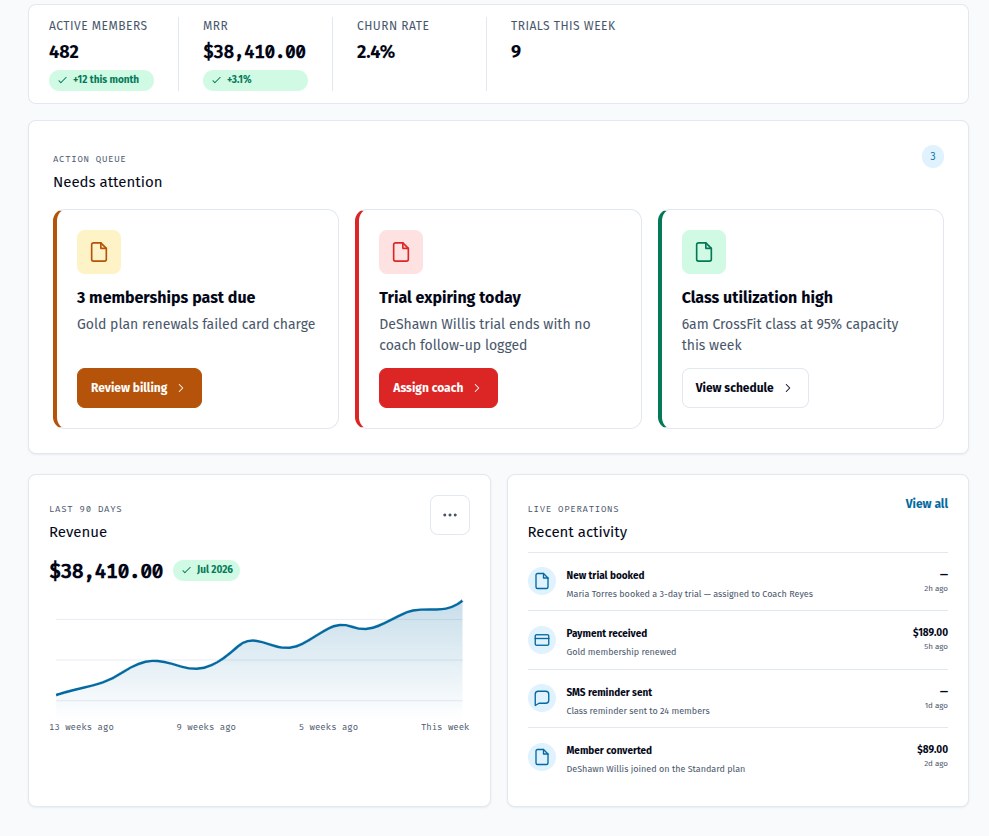Click Class reminder sent to 24 members text
The image size is (989, 836).
click(x=638, y=710)
